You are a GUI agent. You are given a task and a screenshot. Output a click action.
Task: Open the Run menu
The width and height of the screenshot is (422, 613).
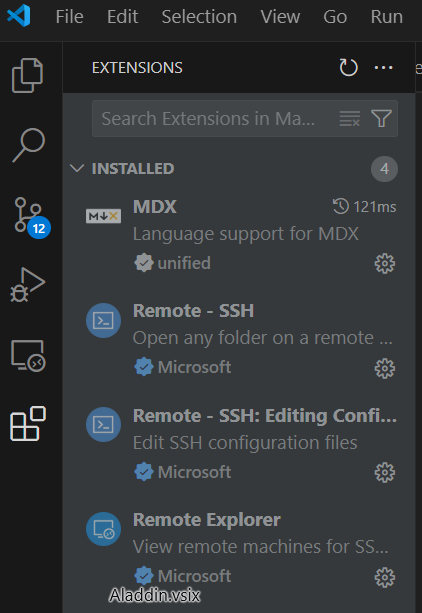pos(387,17)
